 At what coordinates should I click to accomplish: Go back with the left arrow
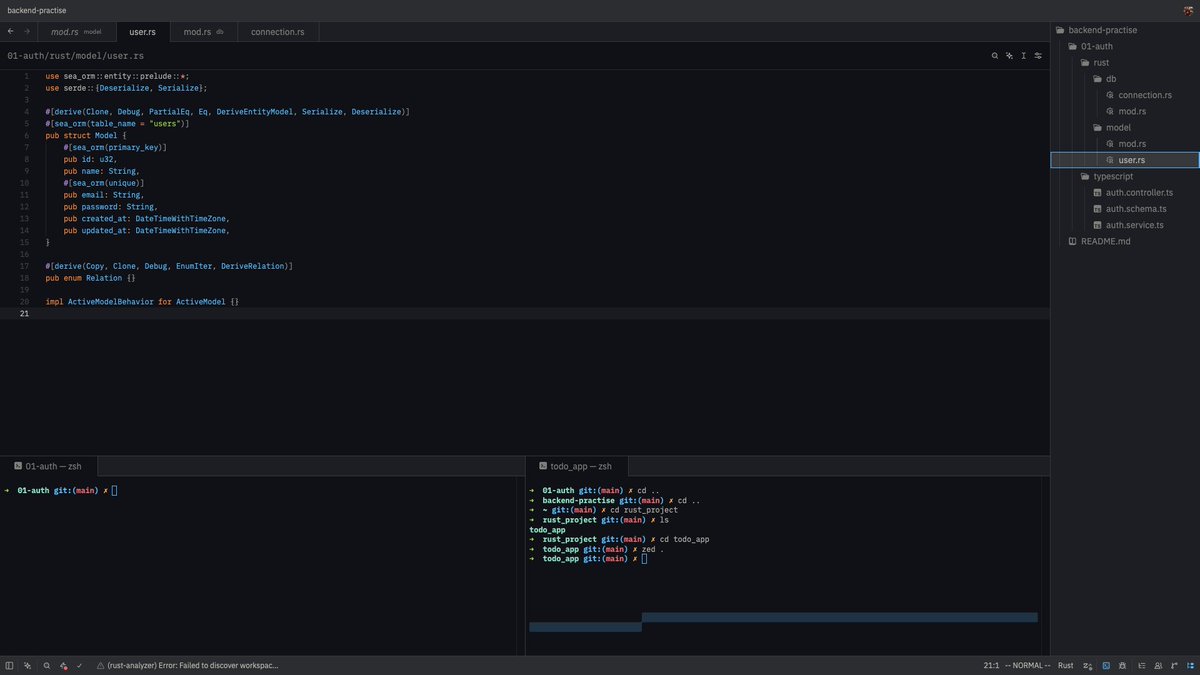pos(10,32)
